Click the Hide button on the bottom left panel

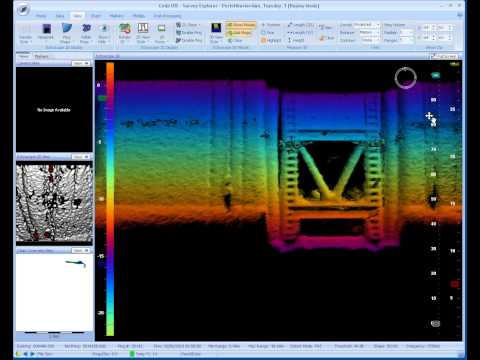click(81, 250)
